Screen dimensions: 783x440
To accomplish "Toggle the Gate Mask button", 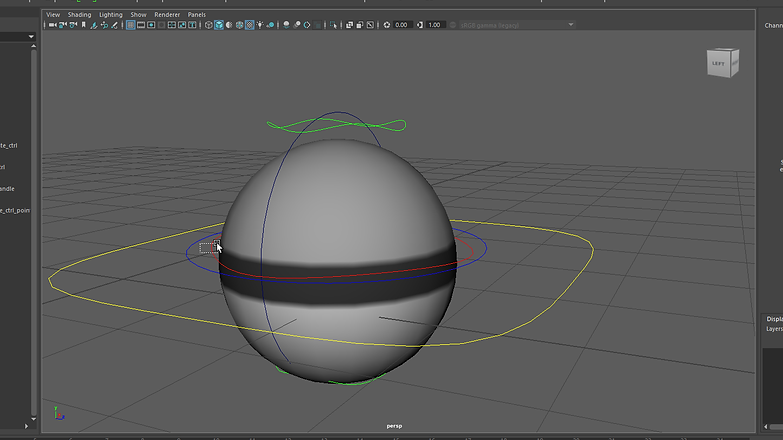I will (x=162, y=25).
